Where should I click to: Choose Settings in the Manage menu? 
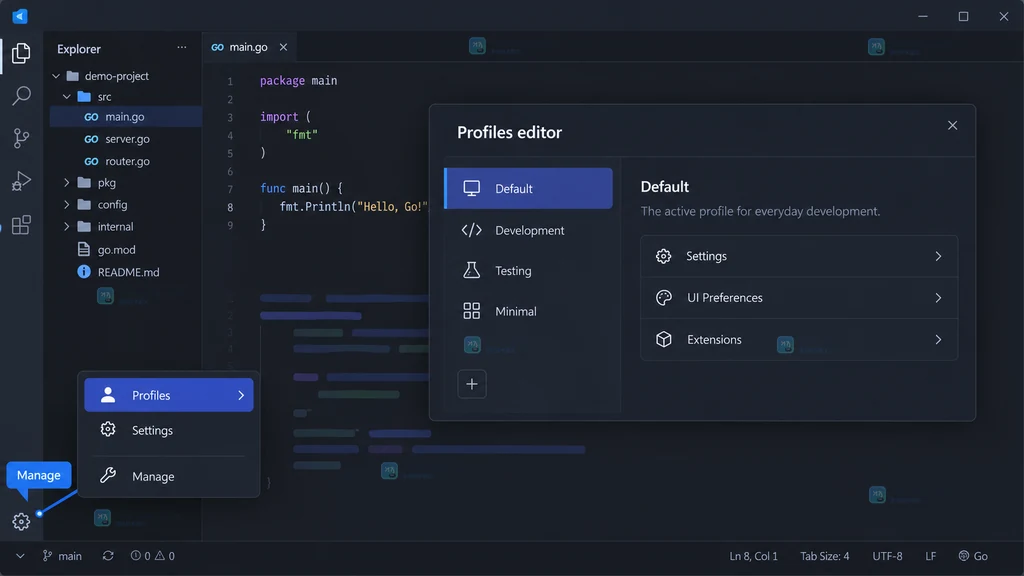pos(168,430)
